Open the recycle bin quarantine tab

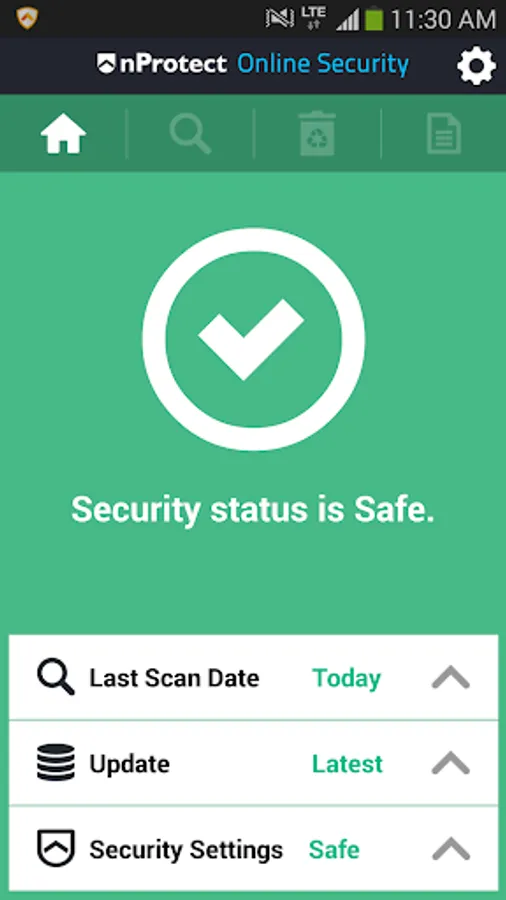(317, 134)
